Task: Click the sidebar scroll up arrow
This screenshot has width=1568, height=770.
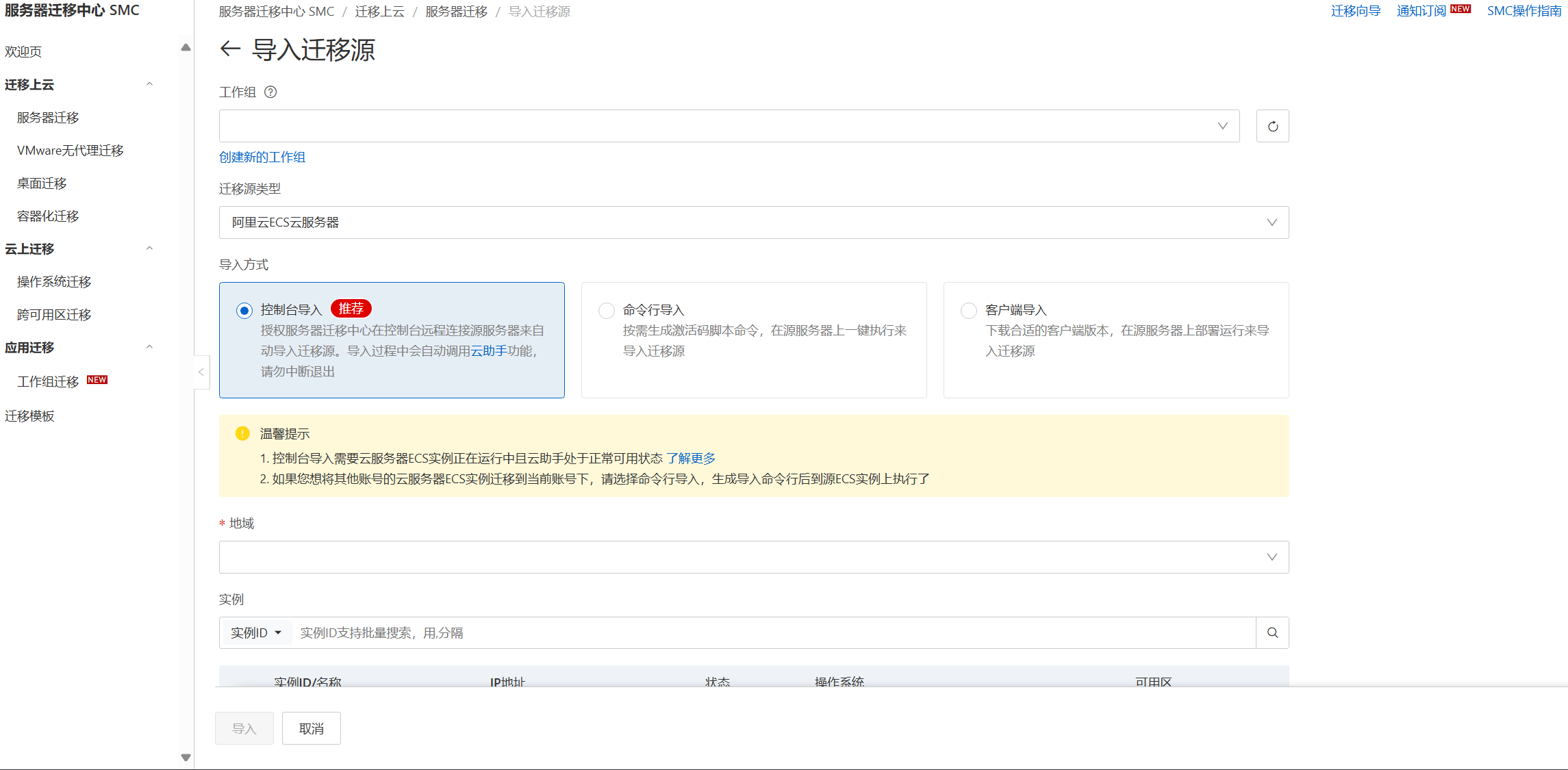Action: coord(186,47)
